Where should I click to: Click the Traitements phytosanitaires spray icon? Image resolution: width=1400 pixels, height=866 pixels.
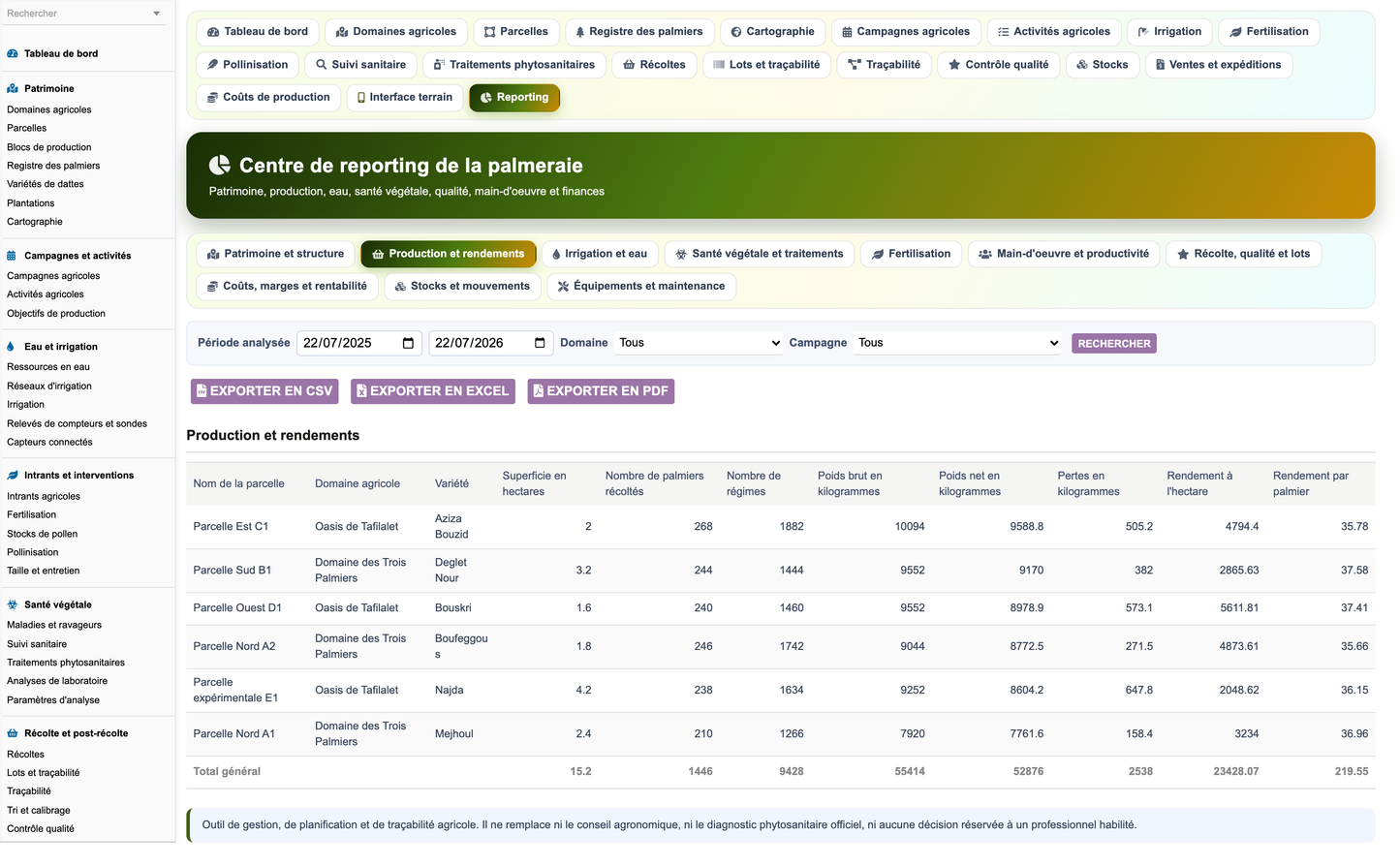pos(439,65)
